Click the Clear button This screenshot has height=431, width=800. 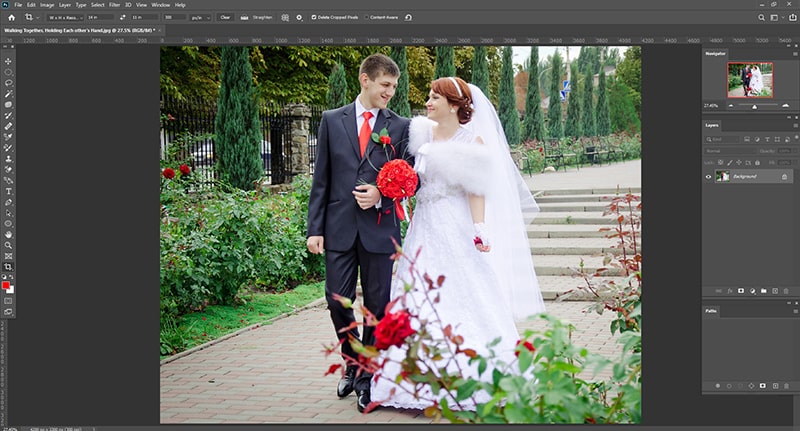[225, 17]
